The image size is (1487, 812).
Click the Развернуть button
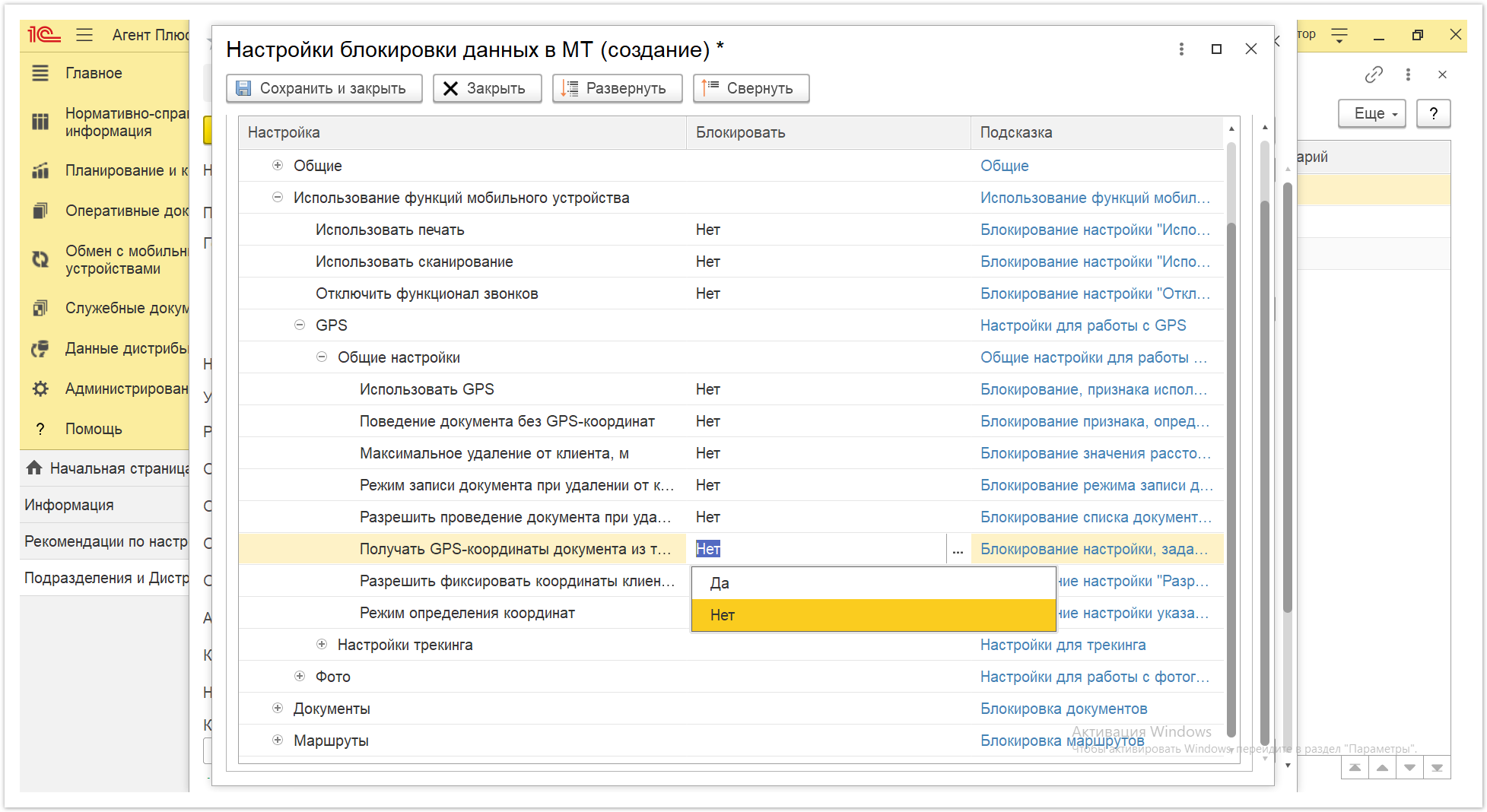click(x=617, y=88)
